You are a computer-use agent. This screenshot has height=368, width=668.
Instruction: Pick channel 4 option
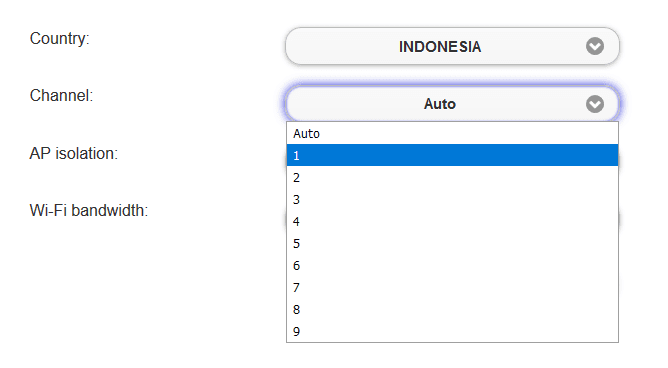[x=452, y=221]
